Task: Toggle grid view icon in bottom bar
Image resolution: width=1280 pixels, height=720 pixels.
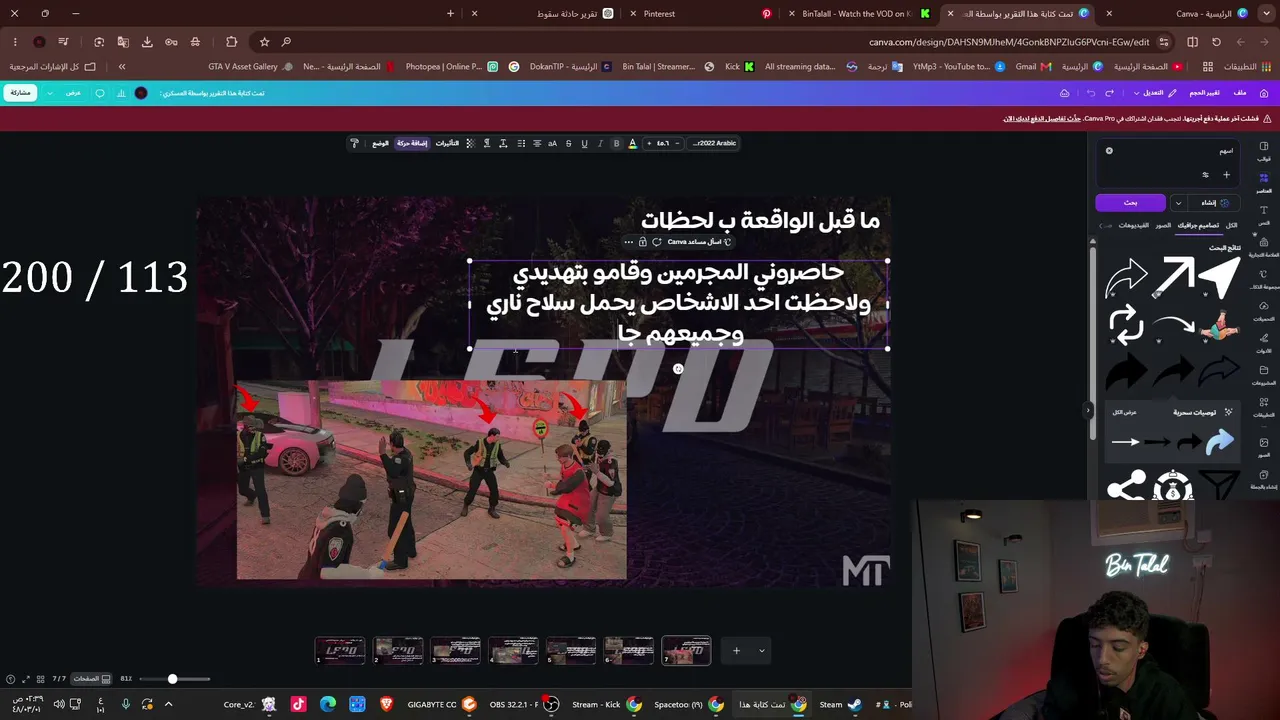Action: coord(43,679)
